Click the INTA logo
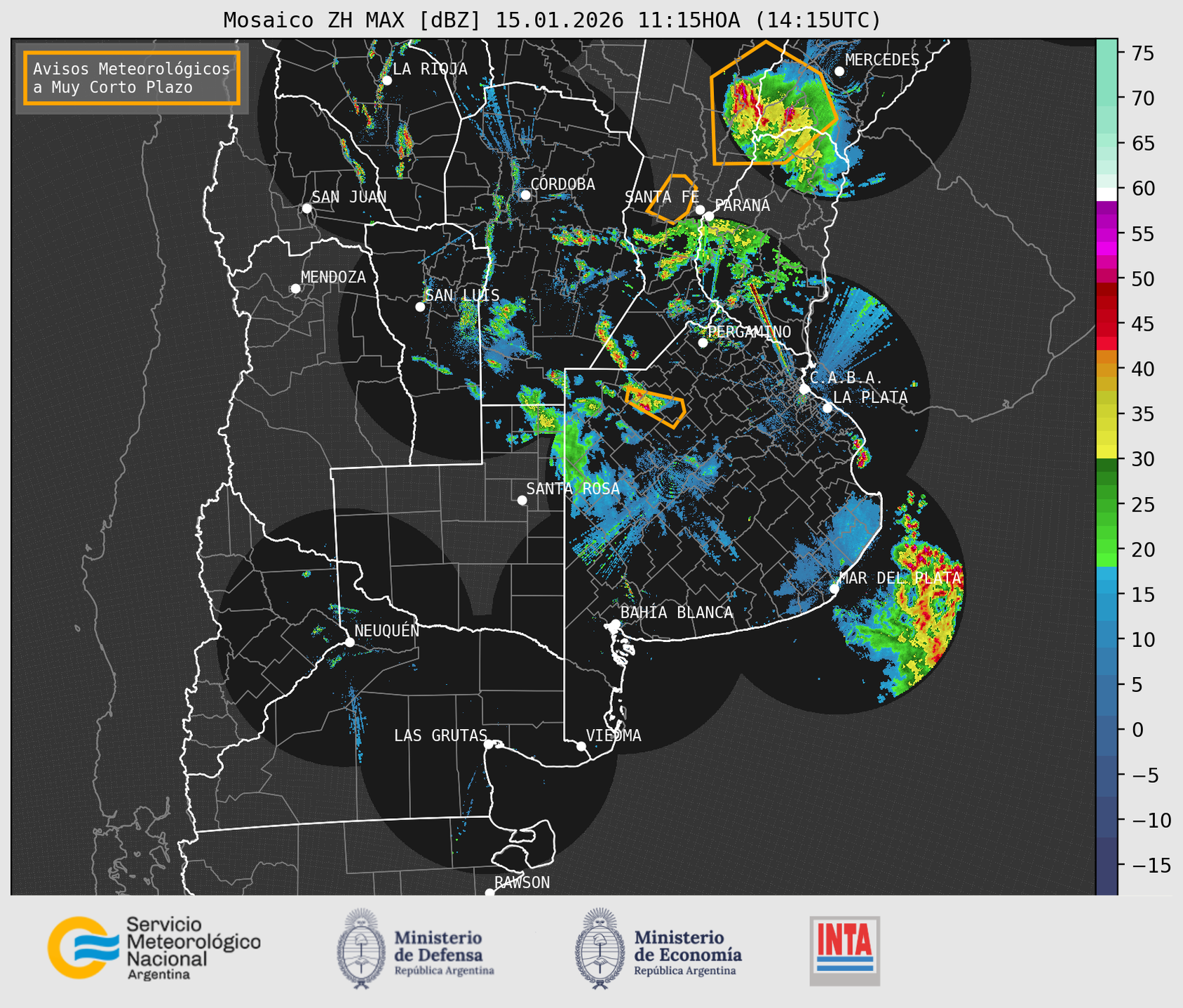This screenshot has height=1008, width=1183. 844,951
